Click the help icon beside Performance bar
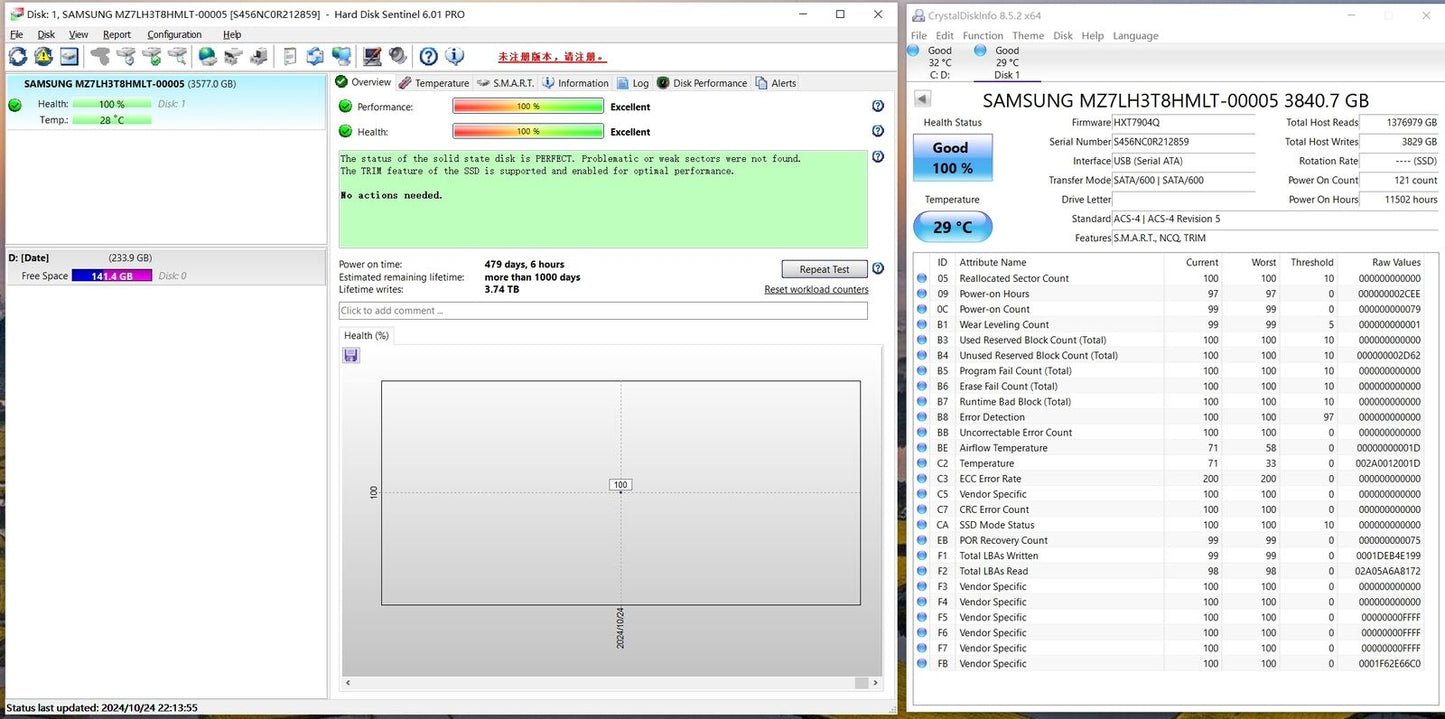The width and height of the screenshot is (1445, 719). click(x=878, y=106)
